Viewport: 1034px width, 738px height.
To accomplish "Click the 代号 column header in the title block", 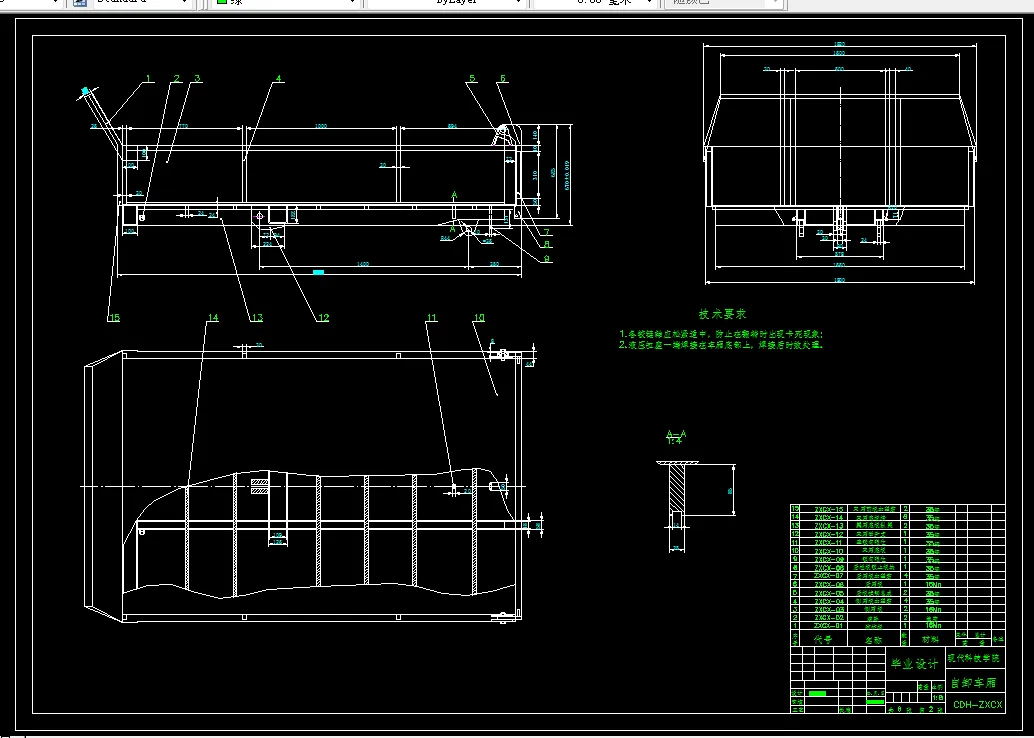I will [823, 639].
